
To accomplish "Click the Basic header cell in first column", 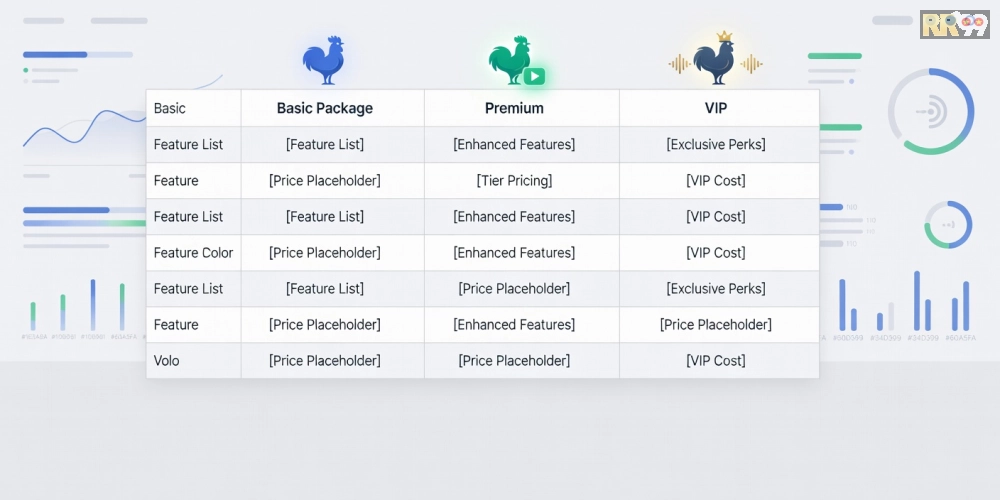I will click(x=170, y=108).
